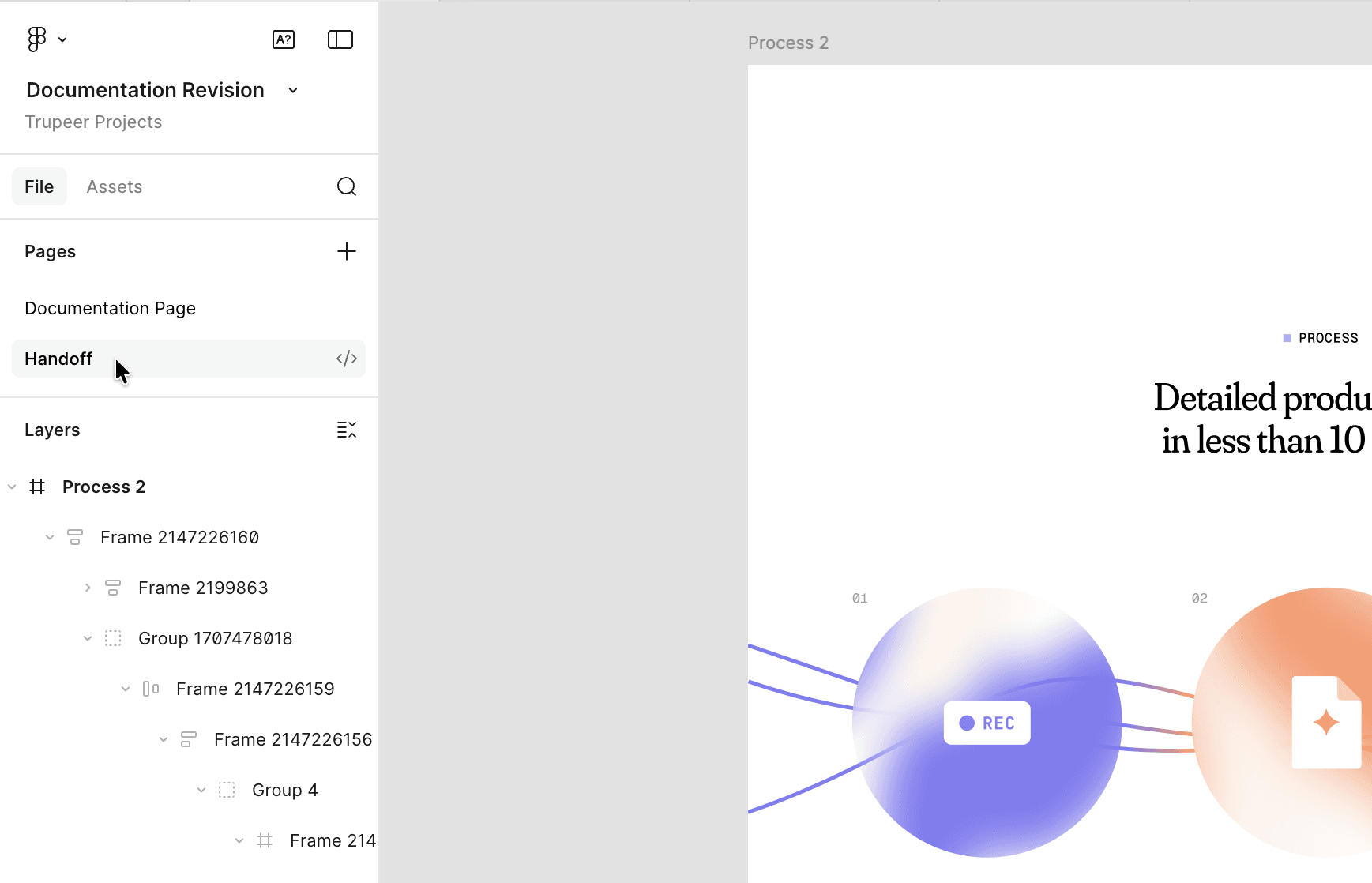This screenshot has width=1372, height=883.
Task: Open the Documentation Page
Action: click(111, 308)
